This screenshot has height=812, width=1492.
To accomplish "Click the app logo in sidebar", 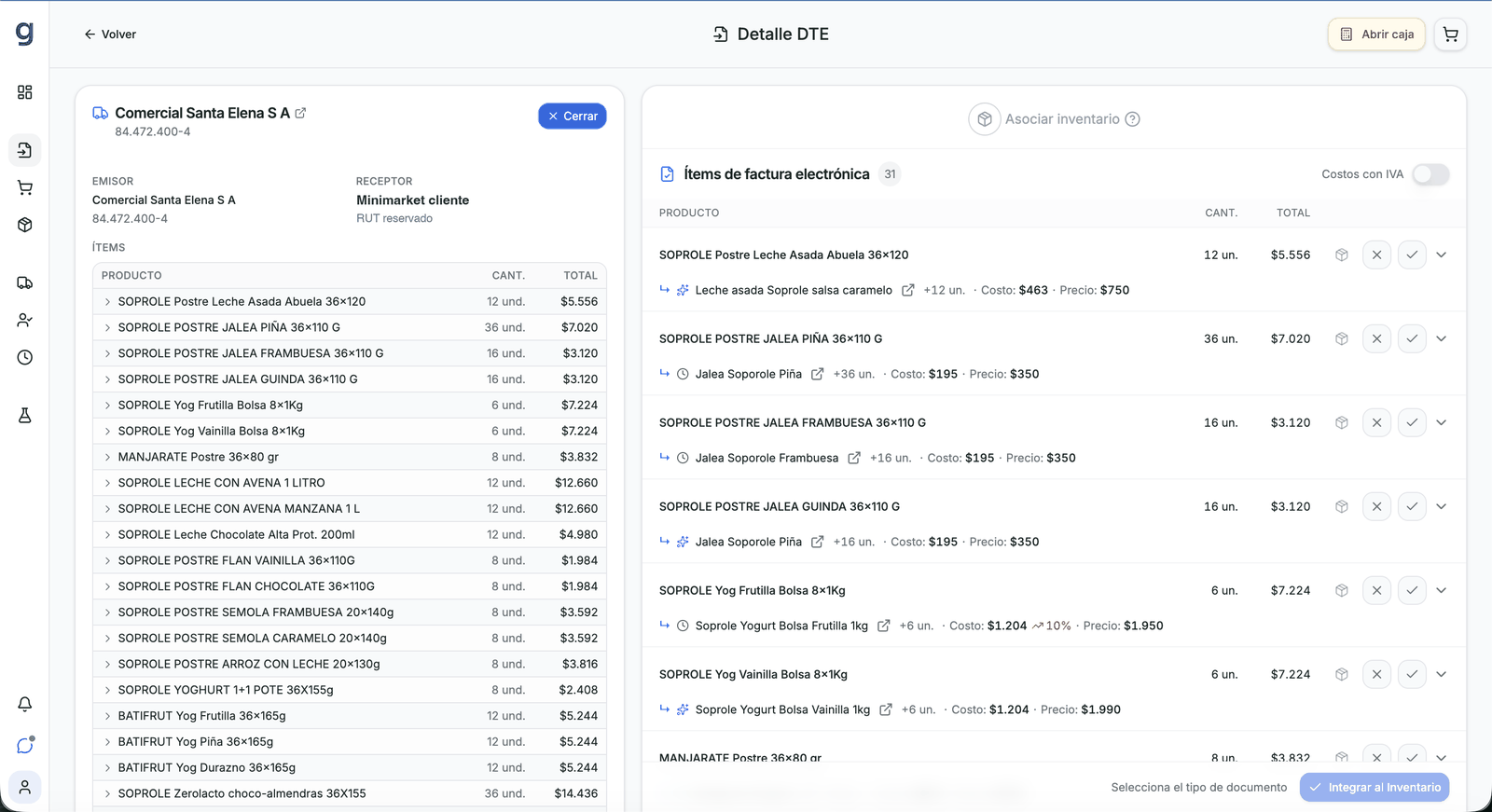I will [x=24, y=34].
